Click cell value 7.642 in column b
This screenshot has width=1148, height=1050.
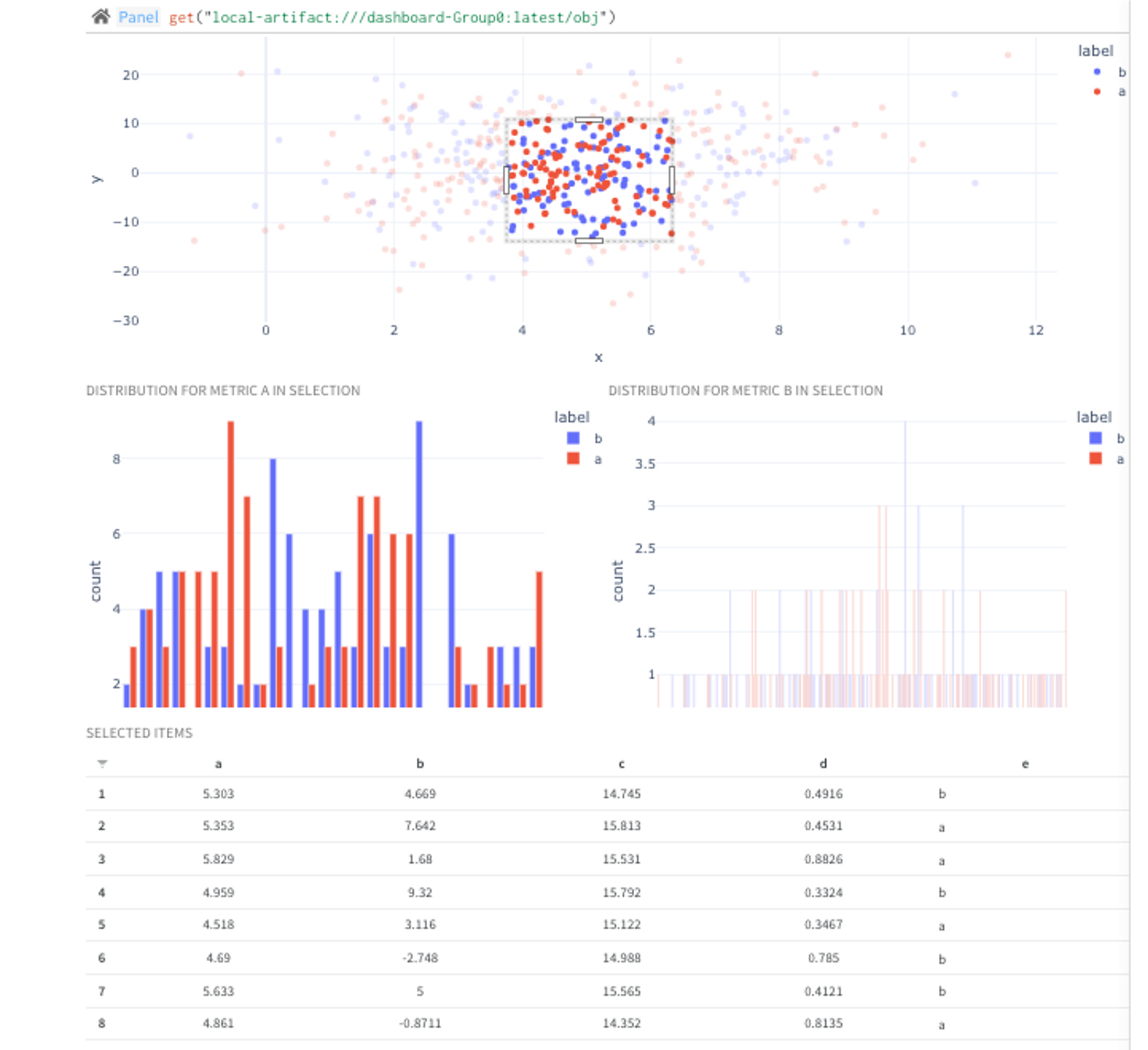[420, 826]
